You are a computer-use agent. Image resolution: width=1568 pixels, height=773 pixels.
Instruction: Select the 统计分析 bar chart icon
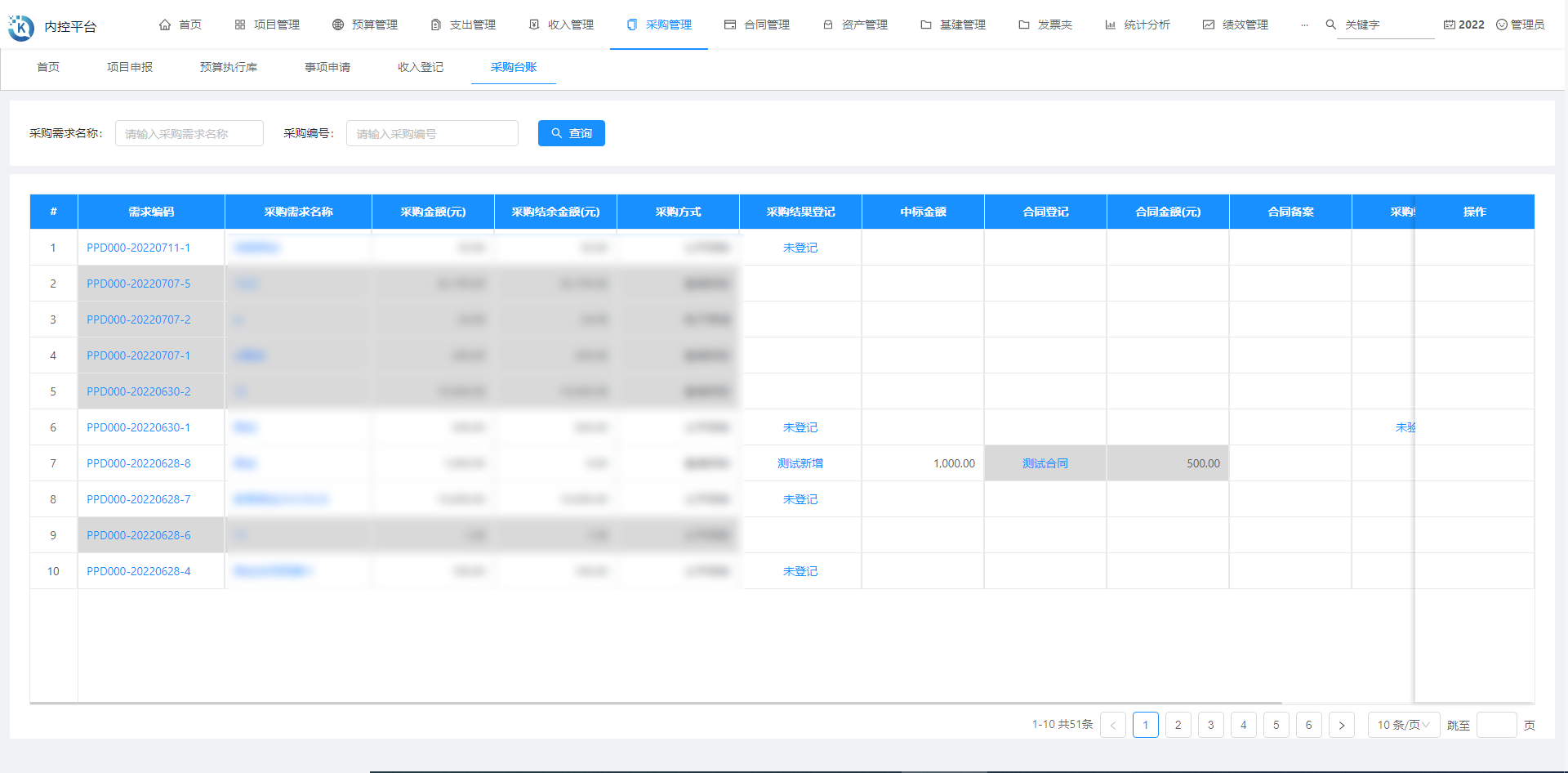[1110, 25]
